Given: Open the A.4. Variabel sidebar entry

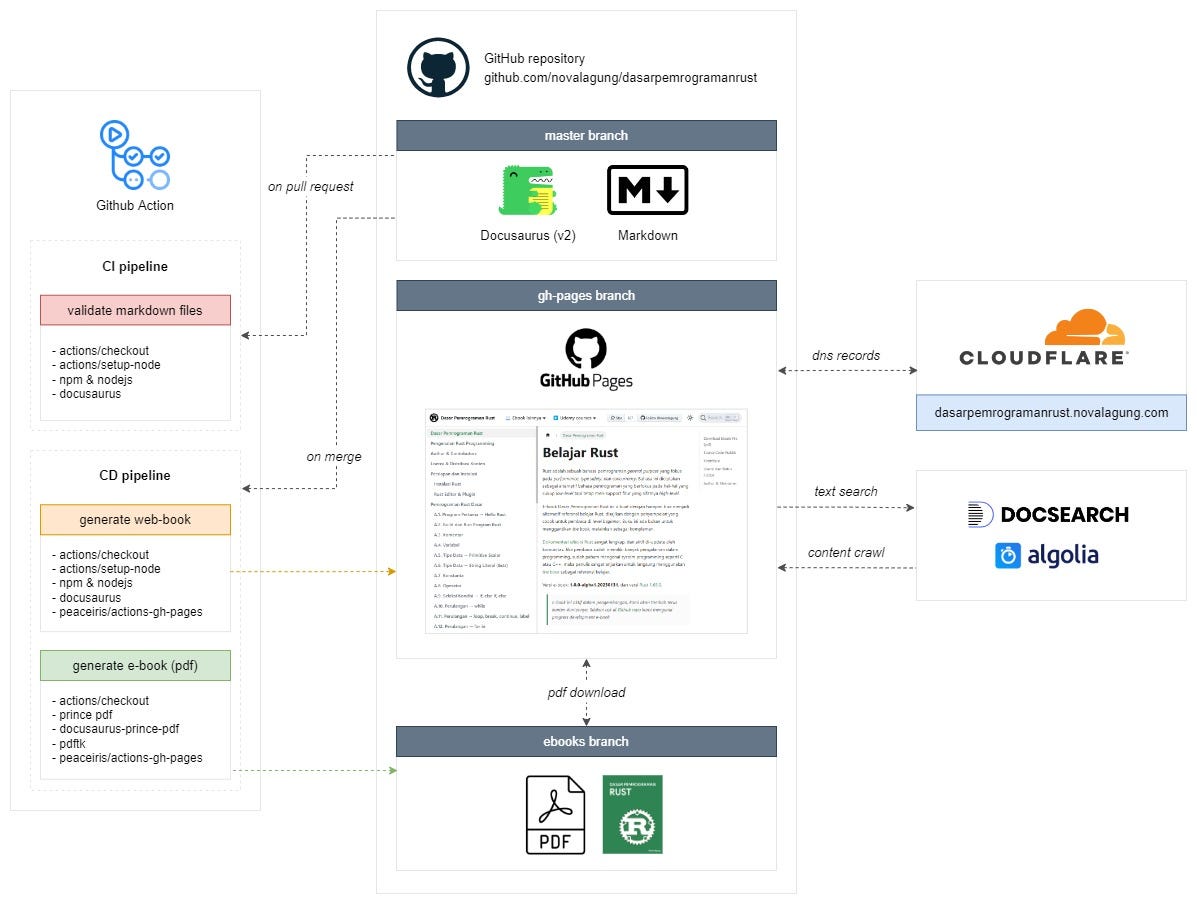Looking at the screenshot, I should click(x=445, y=544).
